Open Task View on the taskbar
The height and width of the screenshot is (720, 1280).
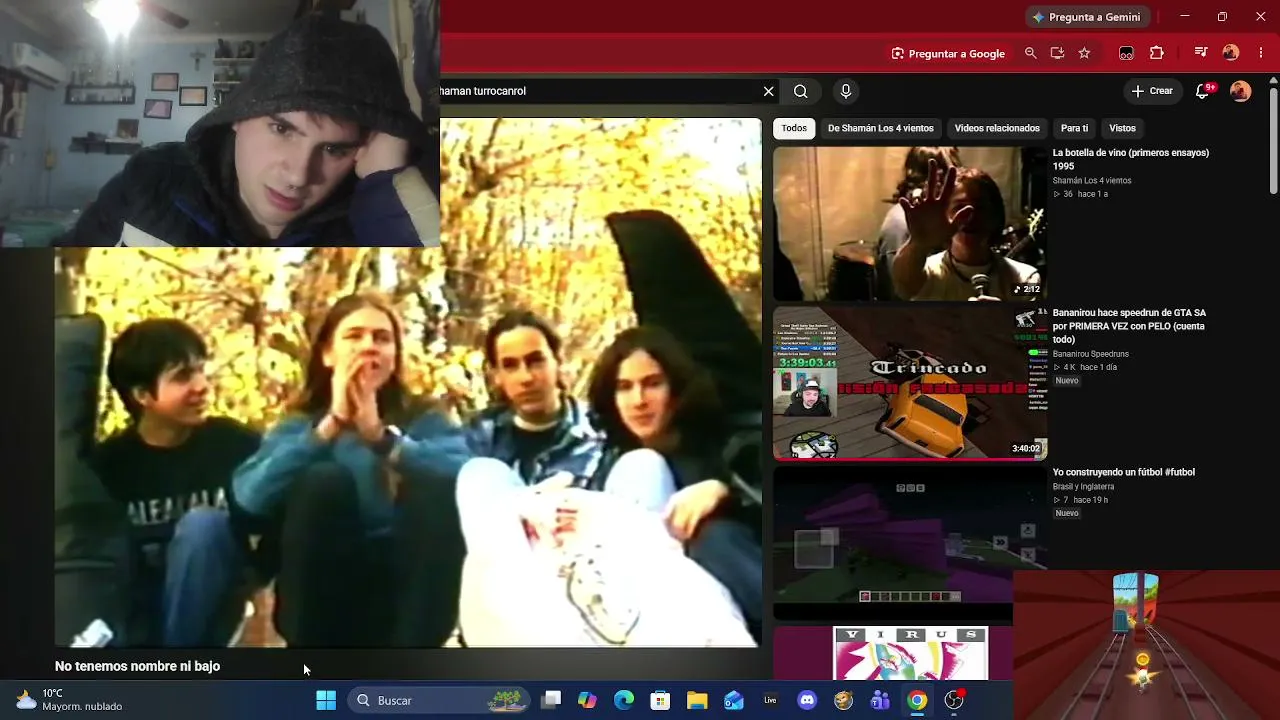click(x=551, y=700)
